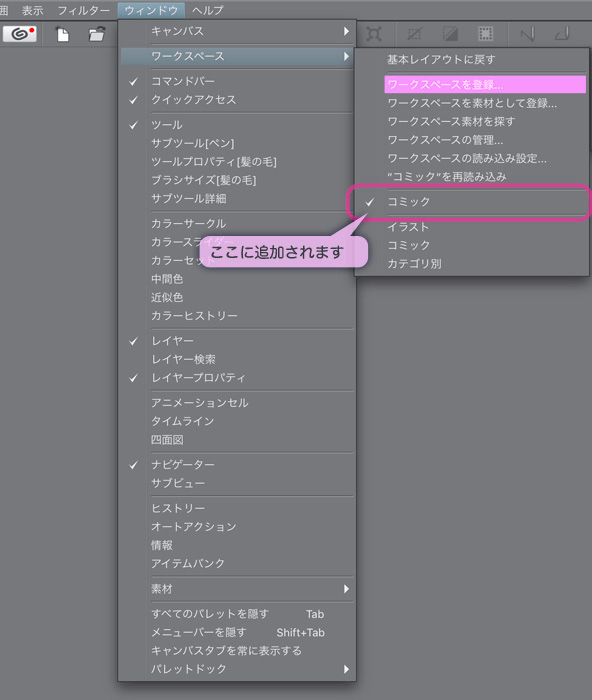Toggle the レイヤー palette visibility
592x700 pixels.
pos(238,341)
